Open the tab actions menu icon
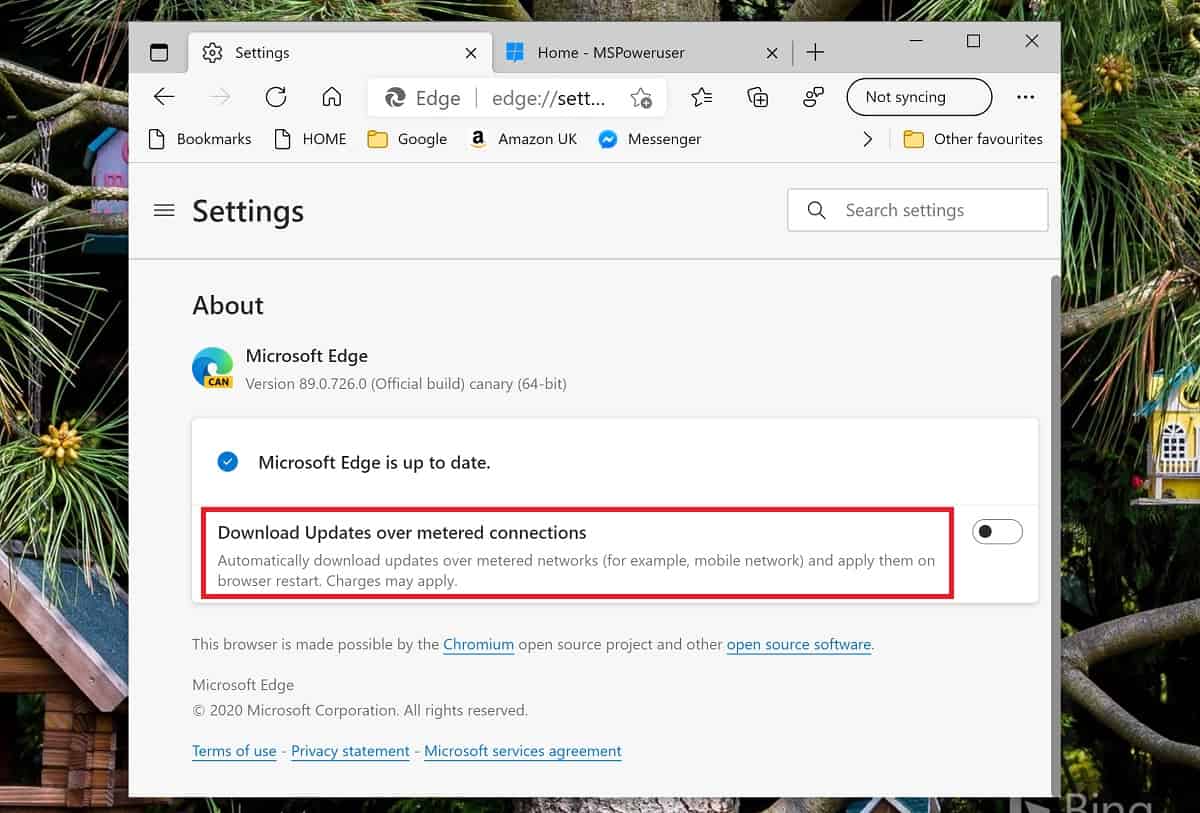 (159, 53)
